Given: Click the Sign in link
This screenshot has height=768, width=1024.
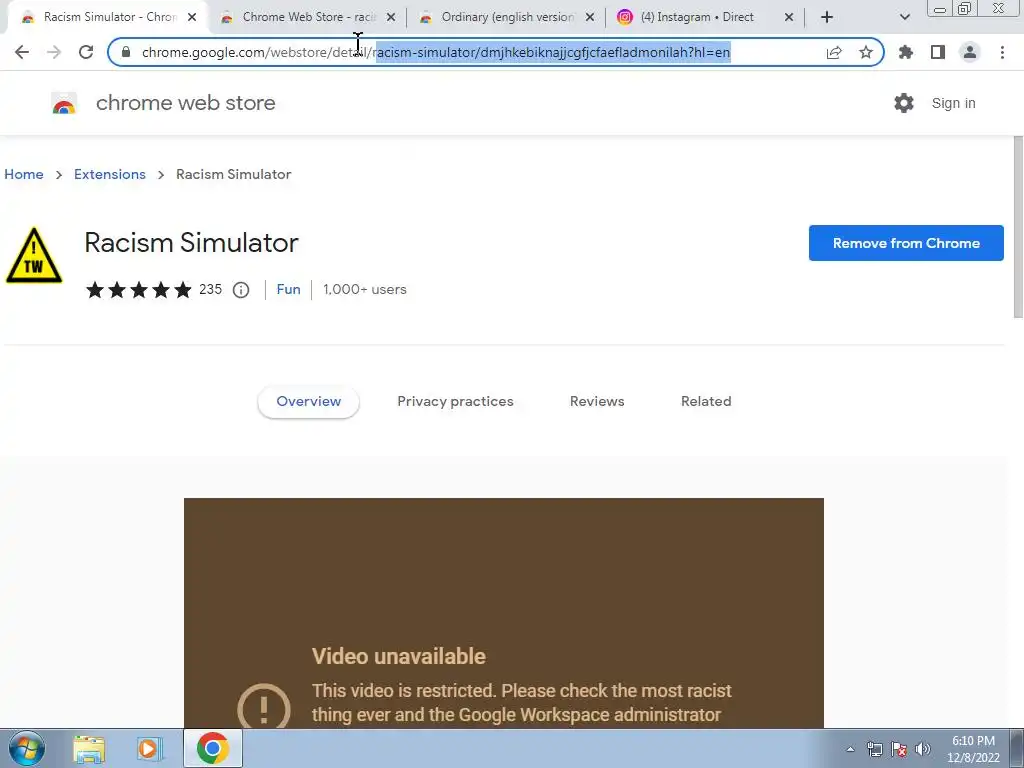Looking at the screenshot, I should 953,103.
